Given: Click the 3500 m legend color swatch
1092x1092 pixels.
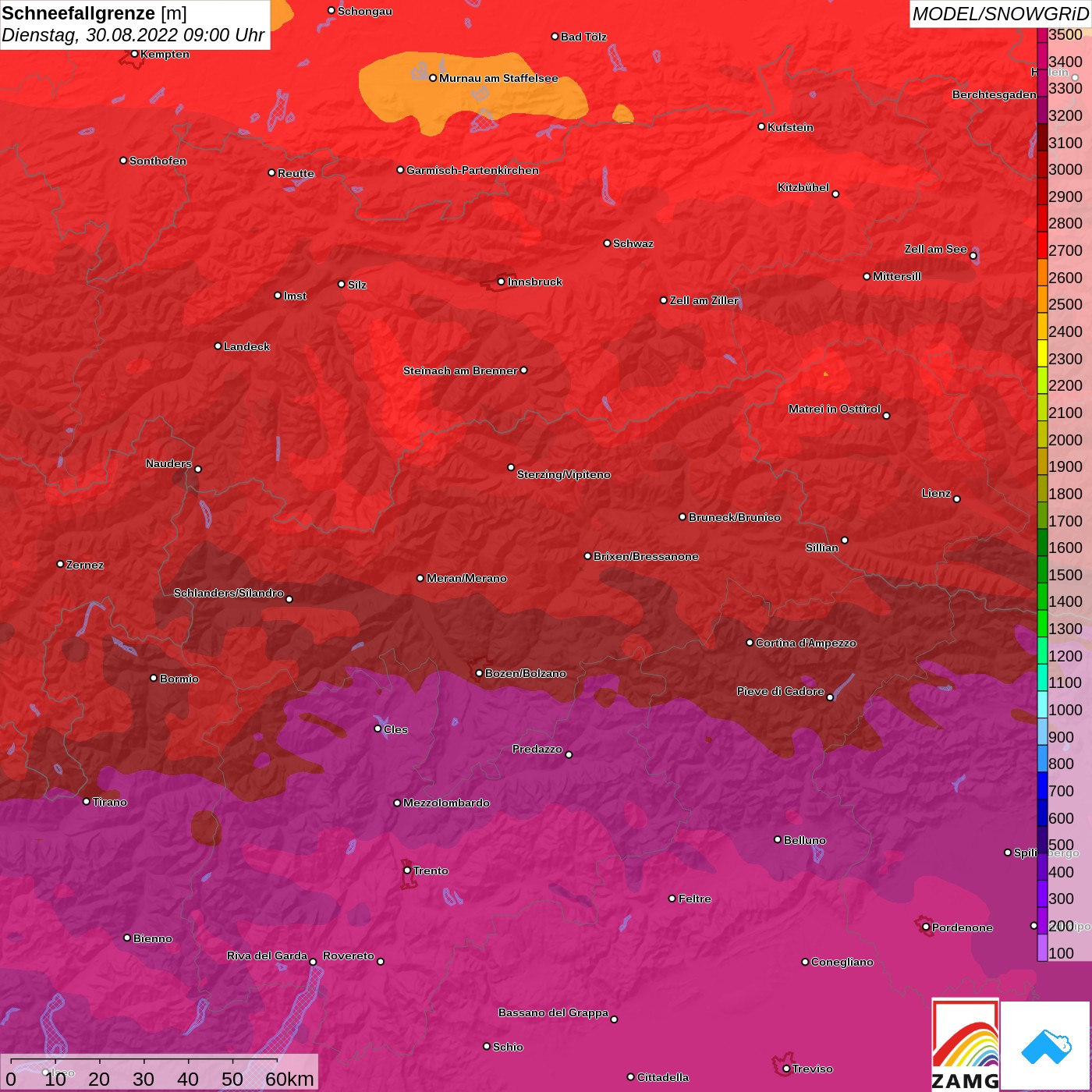Looking at the screenshot, I should pos(1042,35).
